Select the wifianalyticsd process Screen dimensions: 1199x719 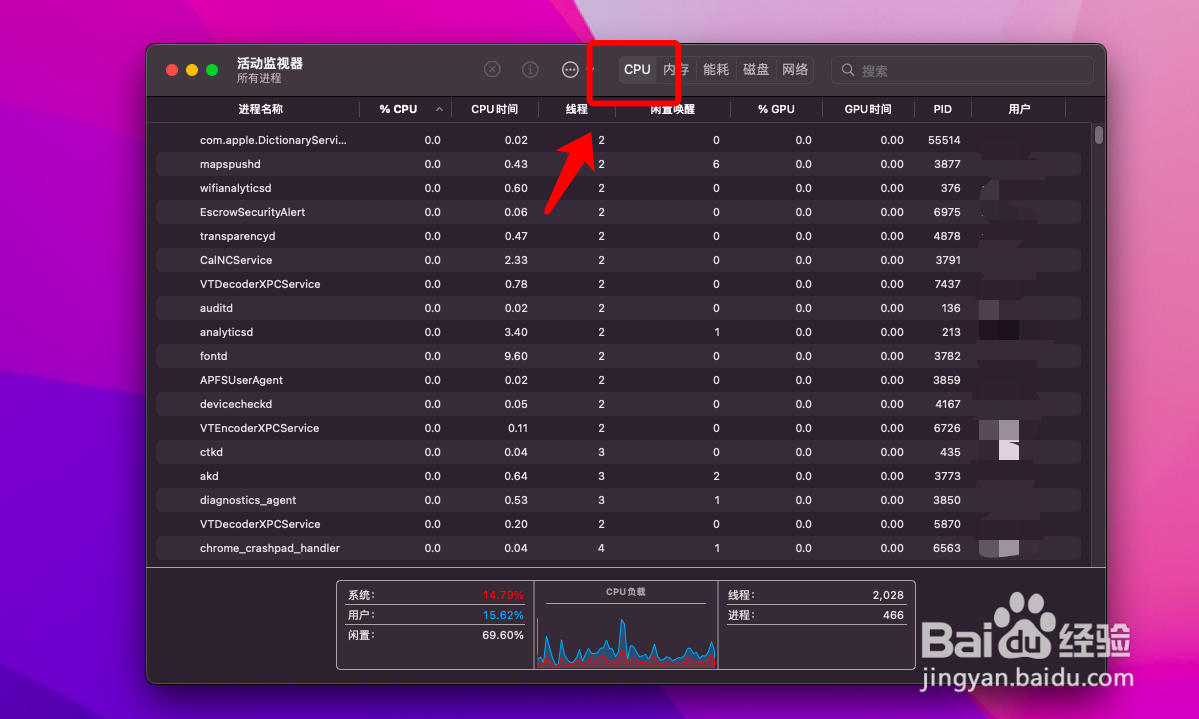click(x=618, y=188)
